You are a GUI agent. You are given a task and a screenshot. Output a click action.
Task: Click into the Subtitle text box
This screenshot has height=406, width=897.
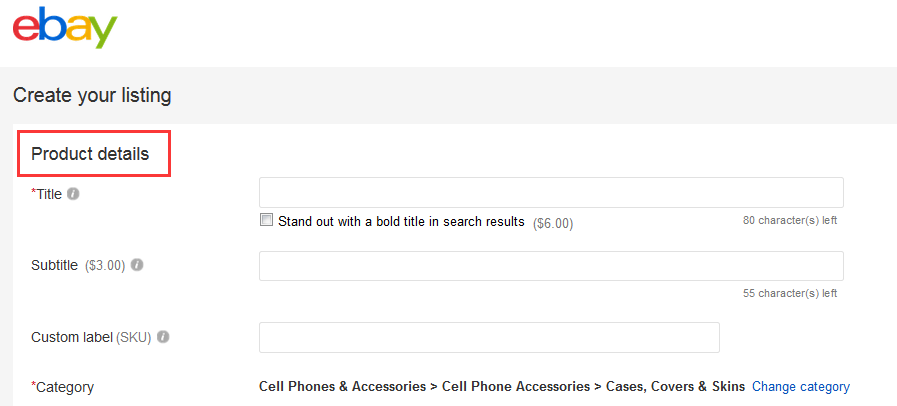550,266
